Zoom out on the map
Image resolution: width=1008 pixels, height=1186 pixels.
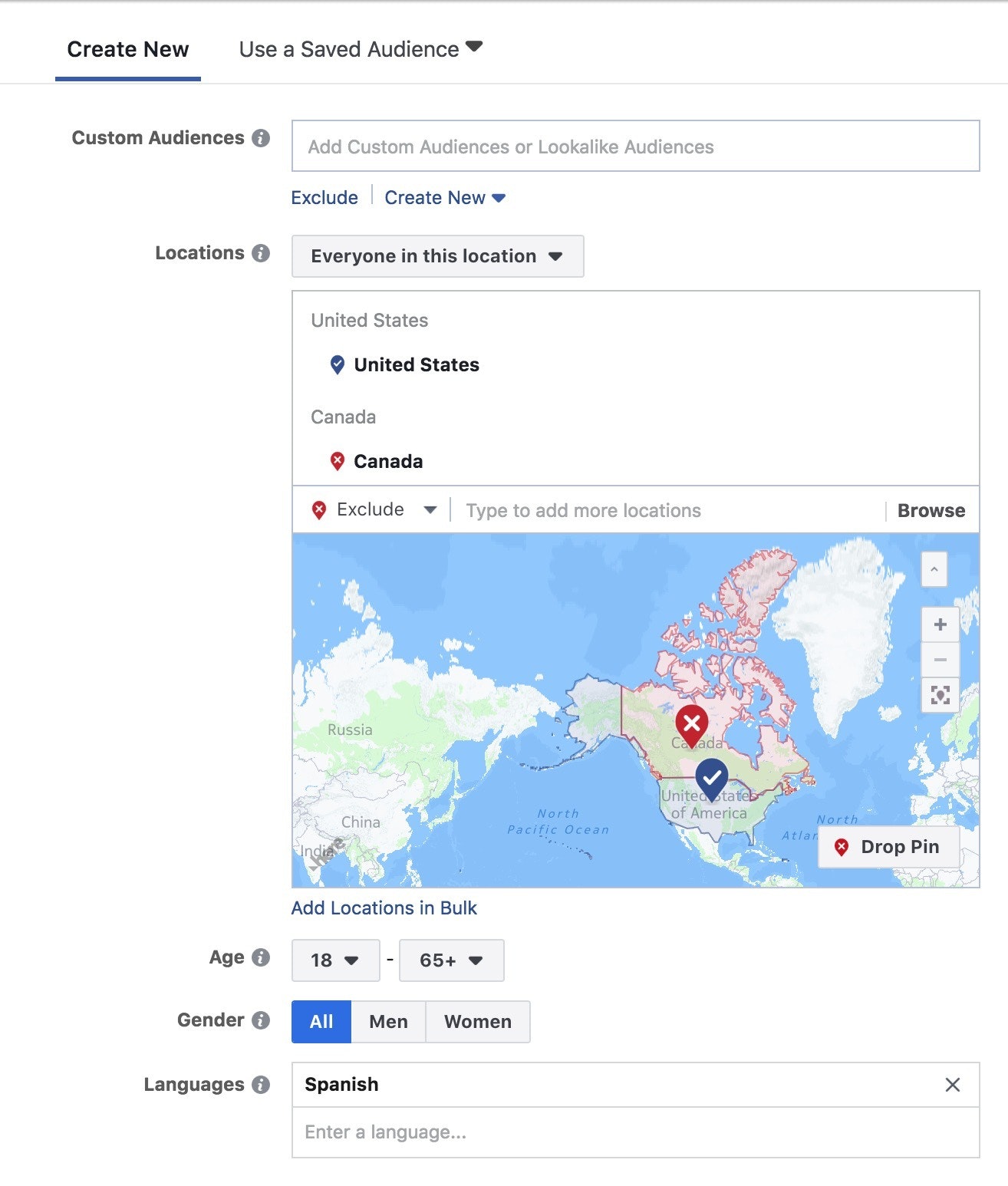coord(940,660)
